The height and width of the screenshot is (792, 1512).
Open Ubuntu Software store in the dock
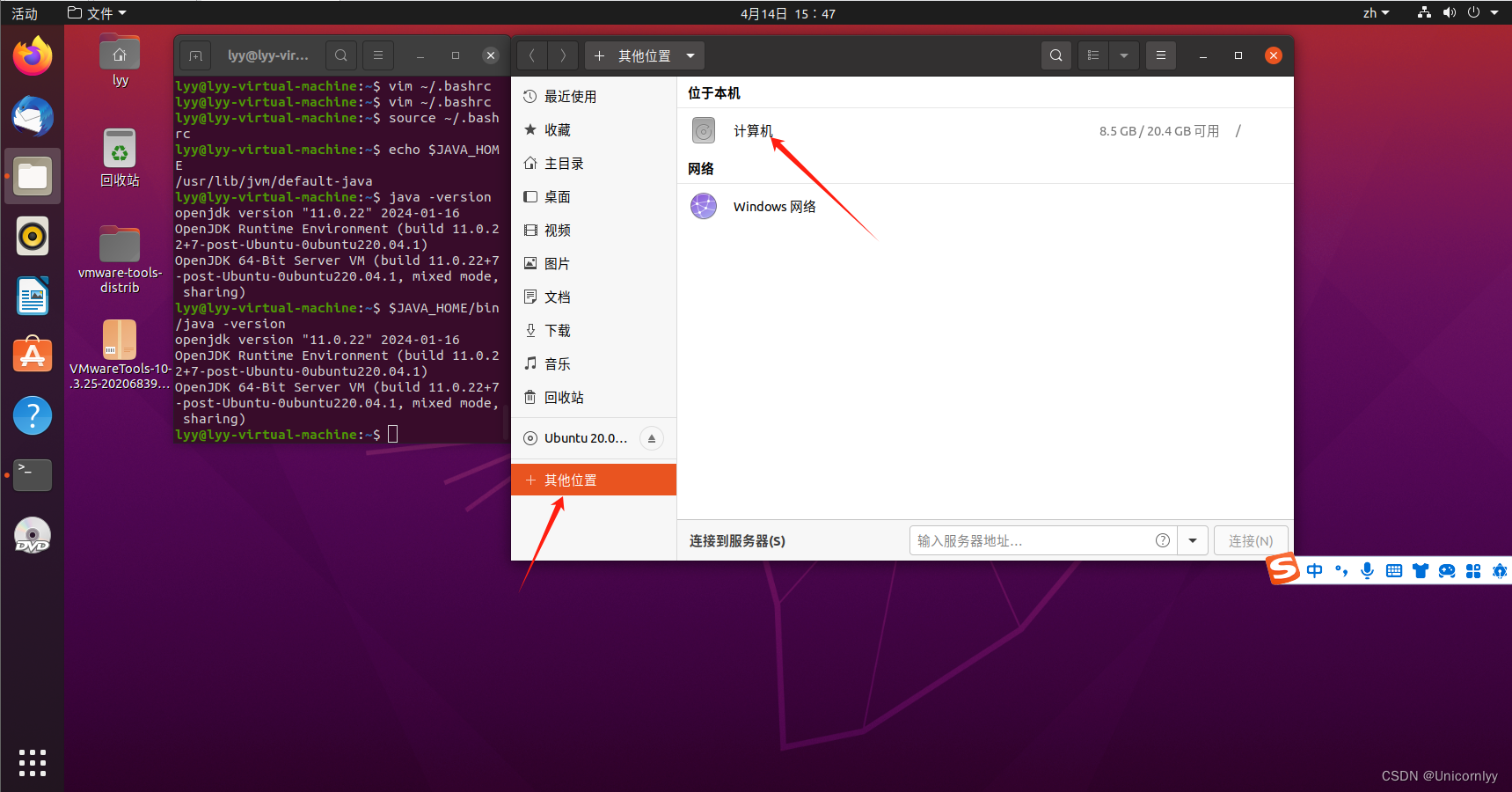pyautogui.click(x=33, y=356)
